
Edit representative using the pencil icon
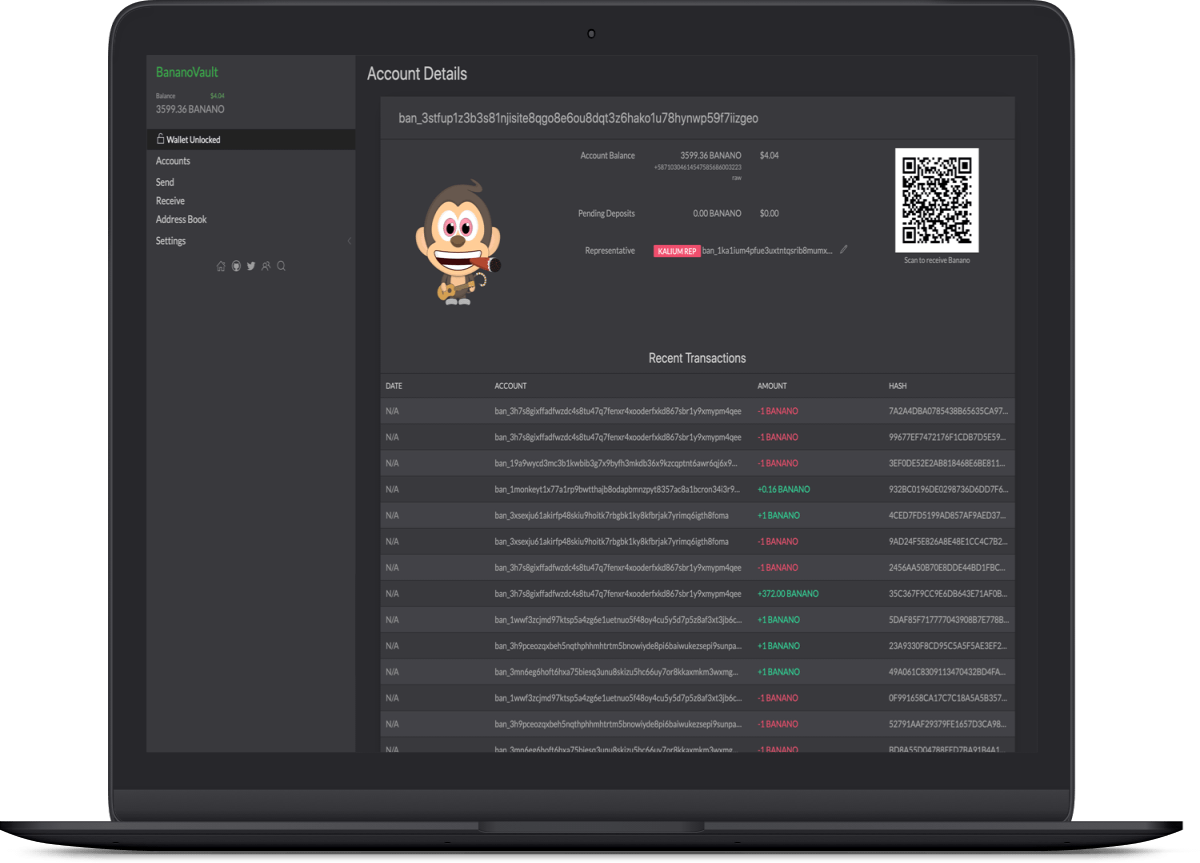[x=844, y=250]
